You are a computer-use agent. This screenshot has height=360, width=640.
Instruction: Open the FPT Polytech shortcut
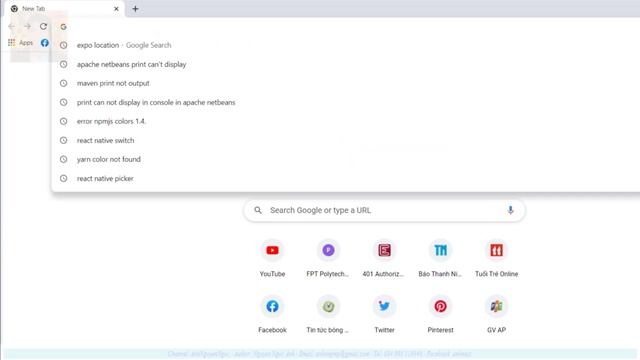(x=328, y=258)
